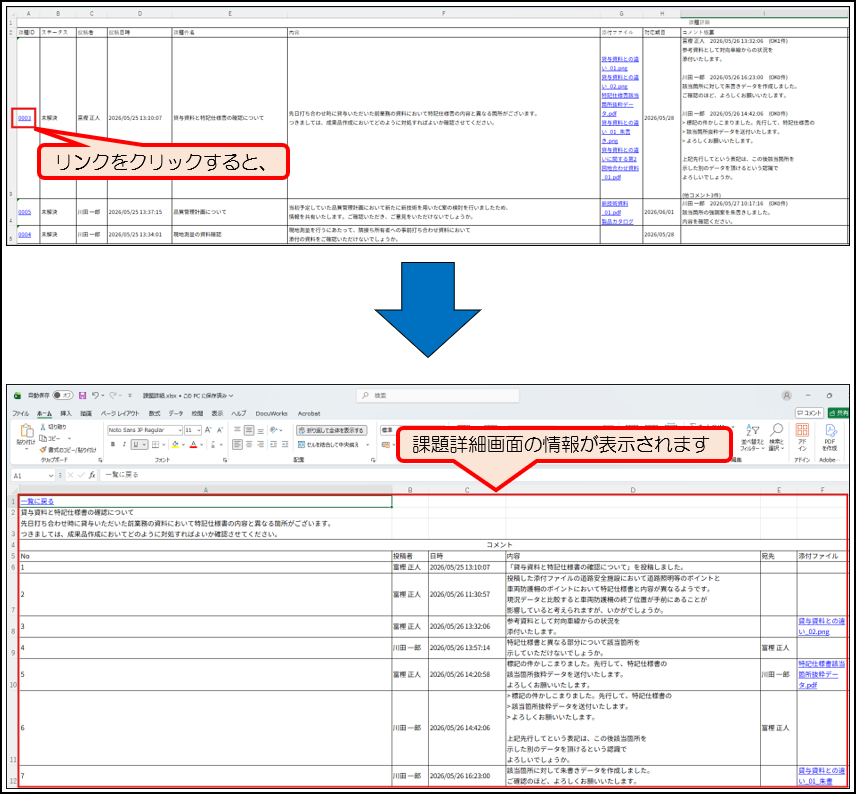The width and height of the screenshot is (856, 794).
Task: Click the Decrease Indent icon
Action: click(x=274, y=445)
